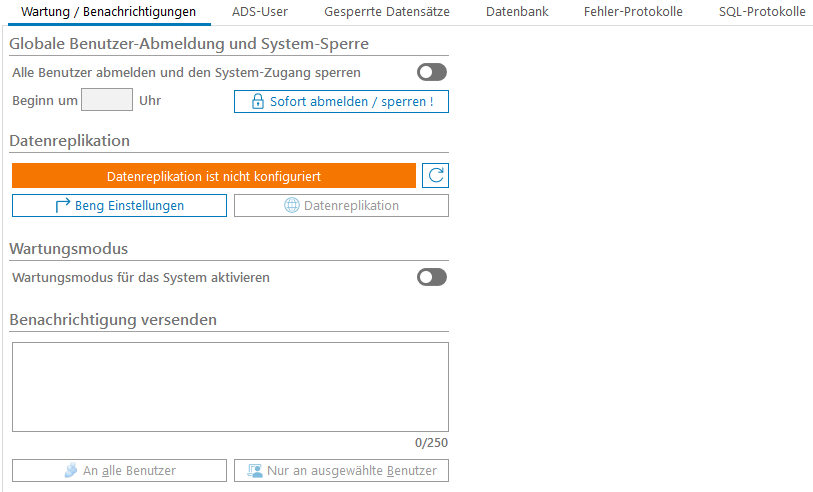Click the Beginn um time field
This screenshot has height=492, width=813.
[106, 100]
